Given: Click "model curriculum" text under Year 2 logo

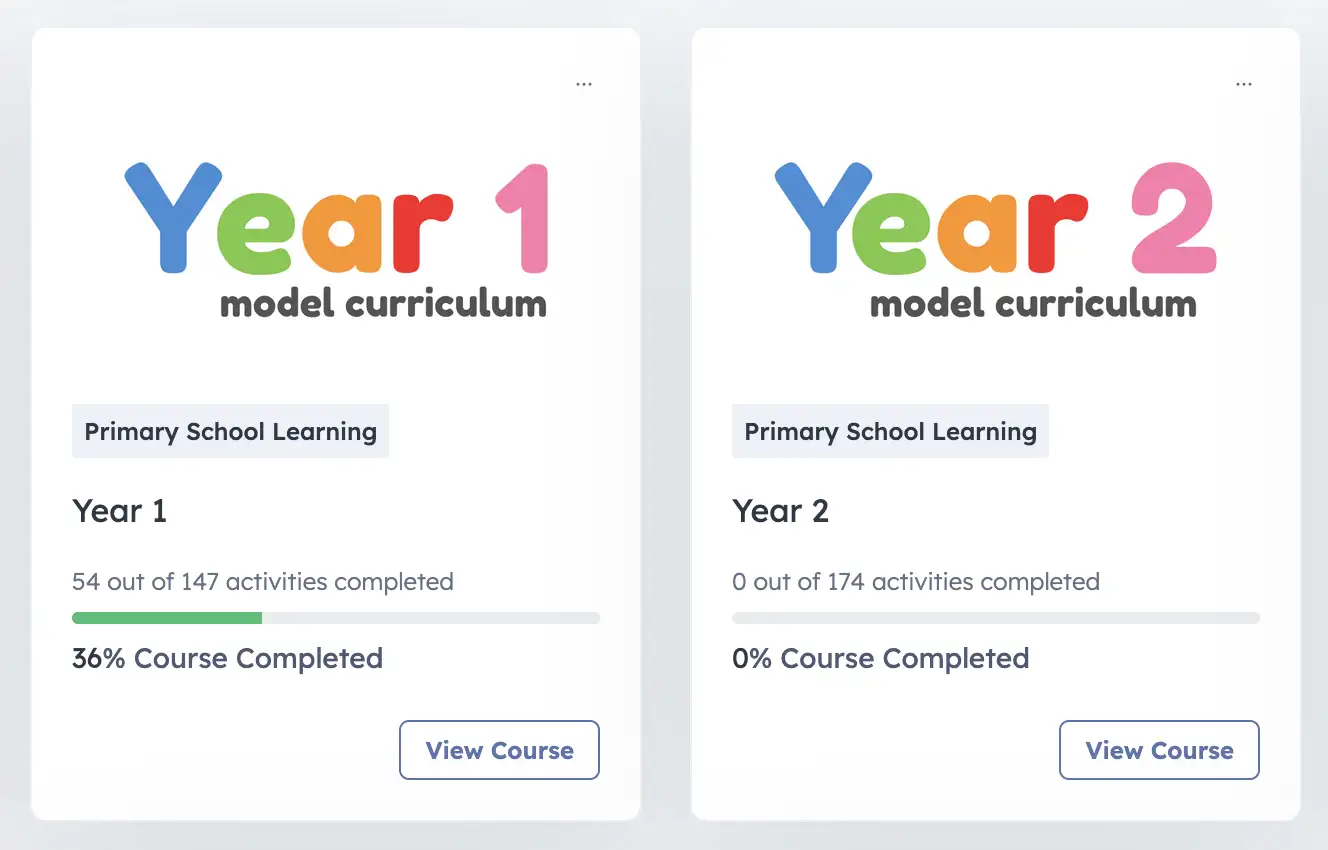Looking at the screenshot, I should [1033, 303].
